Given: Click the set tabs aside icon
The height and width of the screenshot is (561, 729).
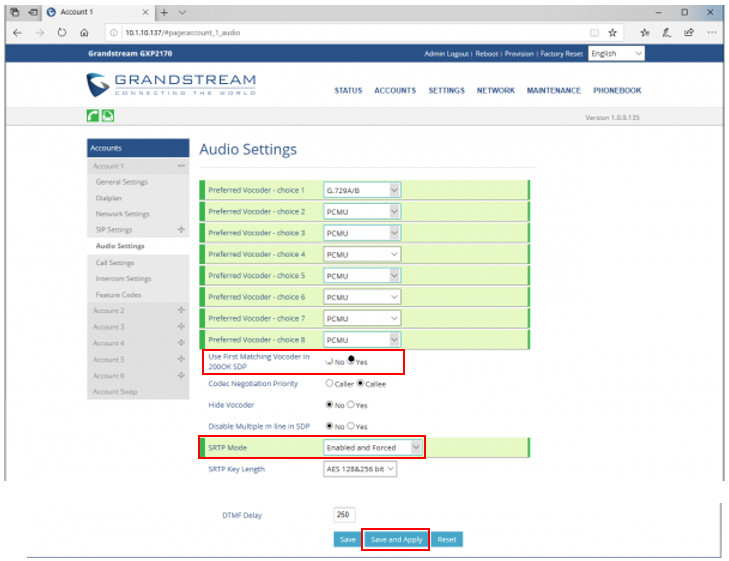Looking at the screenshot, I should pyautogui.click(x=33, y=12).
